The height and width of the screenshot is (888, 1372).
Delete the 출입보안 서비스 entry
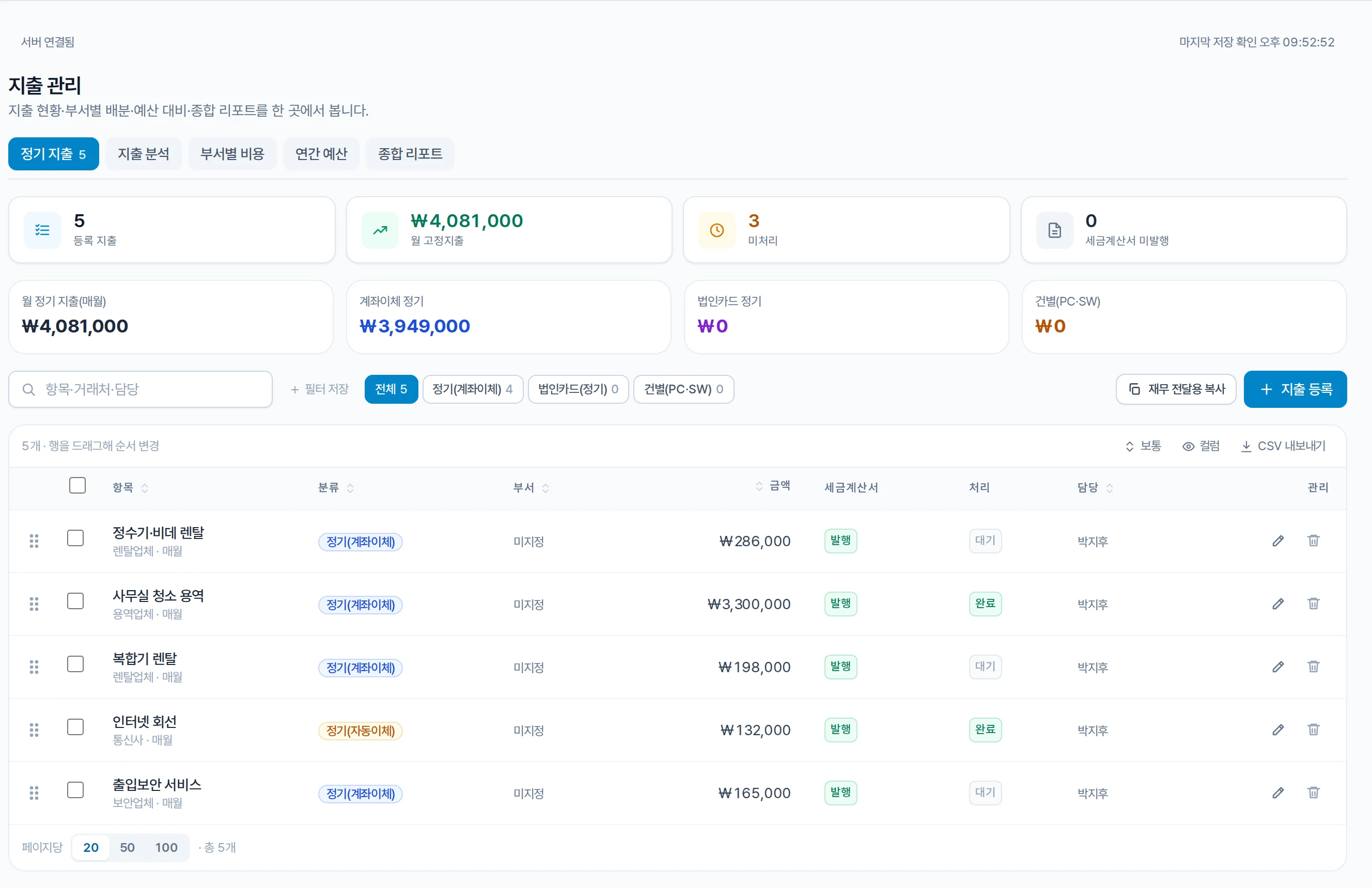(x=1313, y=792)
